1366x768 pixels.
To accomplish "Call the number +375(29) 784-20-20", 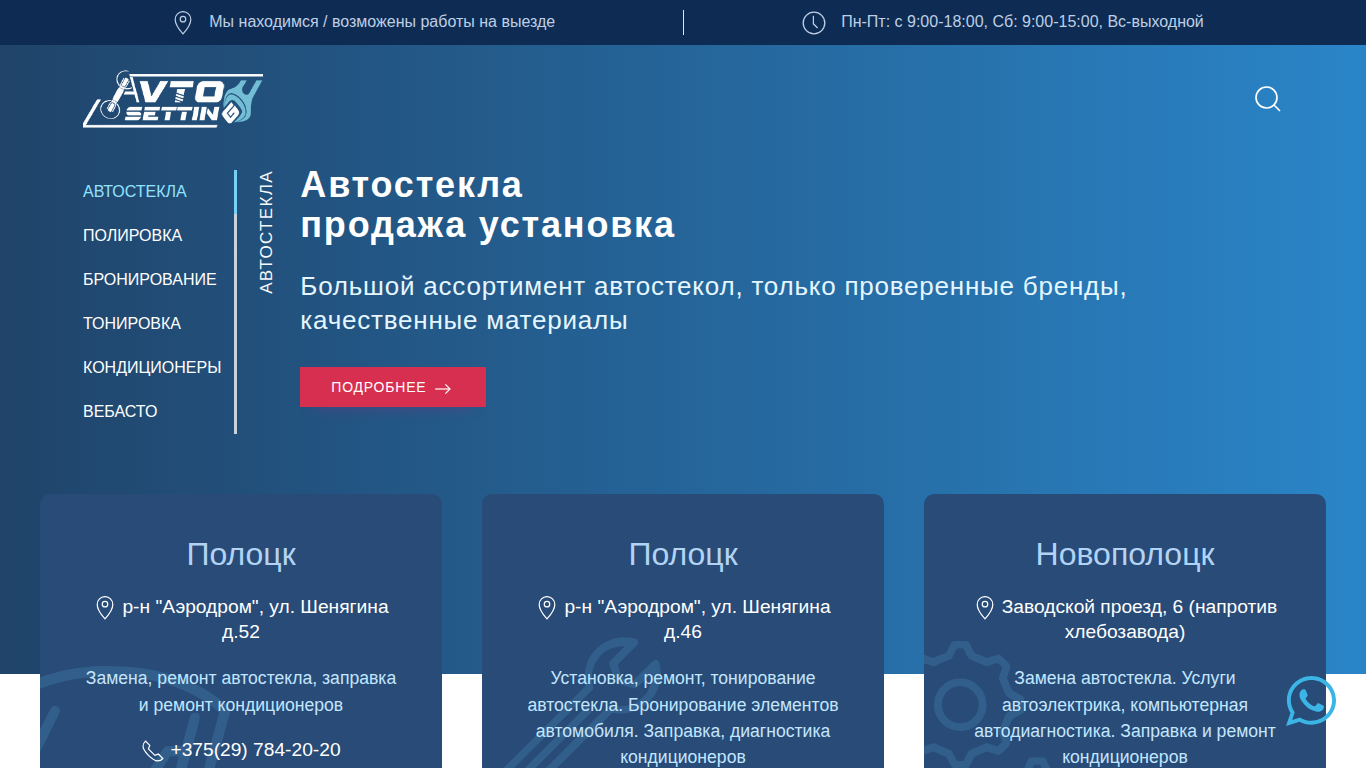I will pos(256,750).
